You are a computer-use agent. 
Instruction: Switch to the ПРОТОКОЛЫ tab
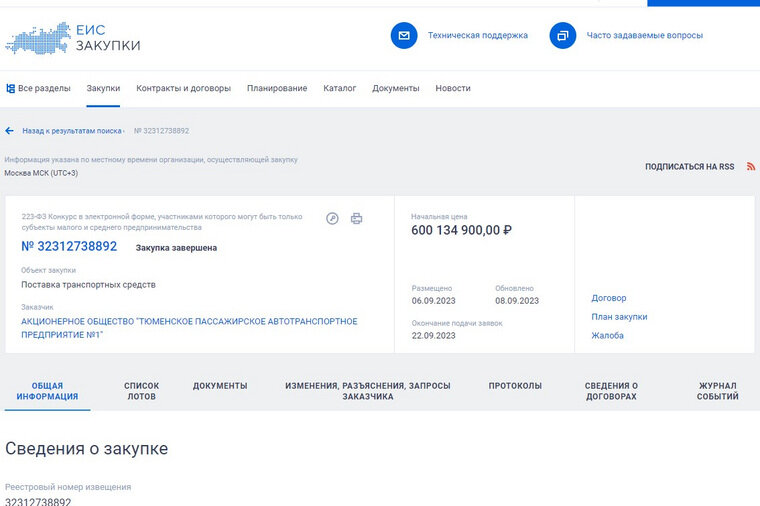[x=515, y=386]
